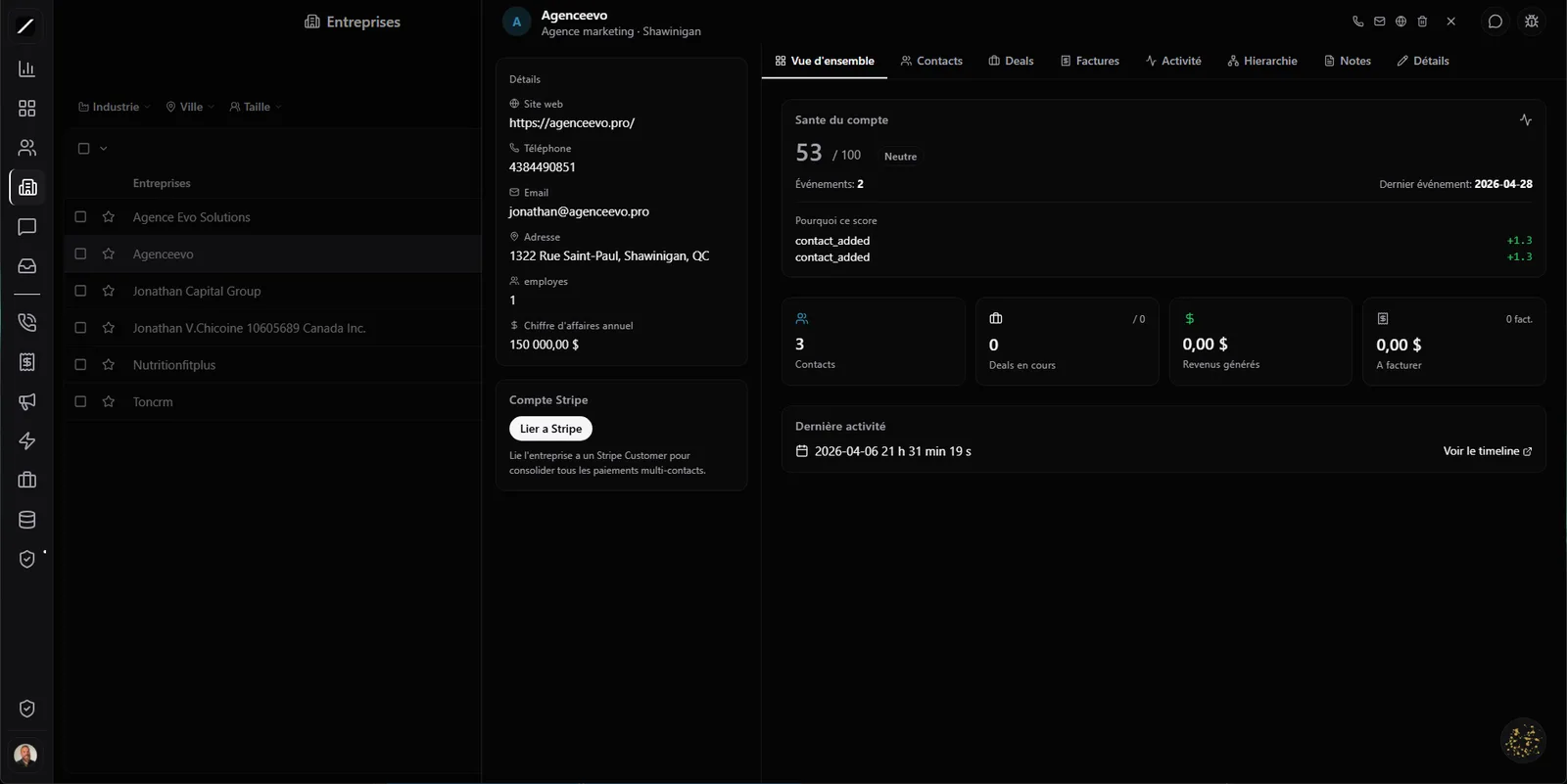This screenshot has height=784, width=1567.
Task: Expand the bulk selection chevron menu
Action: (103, 149)
